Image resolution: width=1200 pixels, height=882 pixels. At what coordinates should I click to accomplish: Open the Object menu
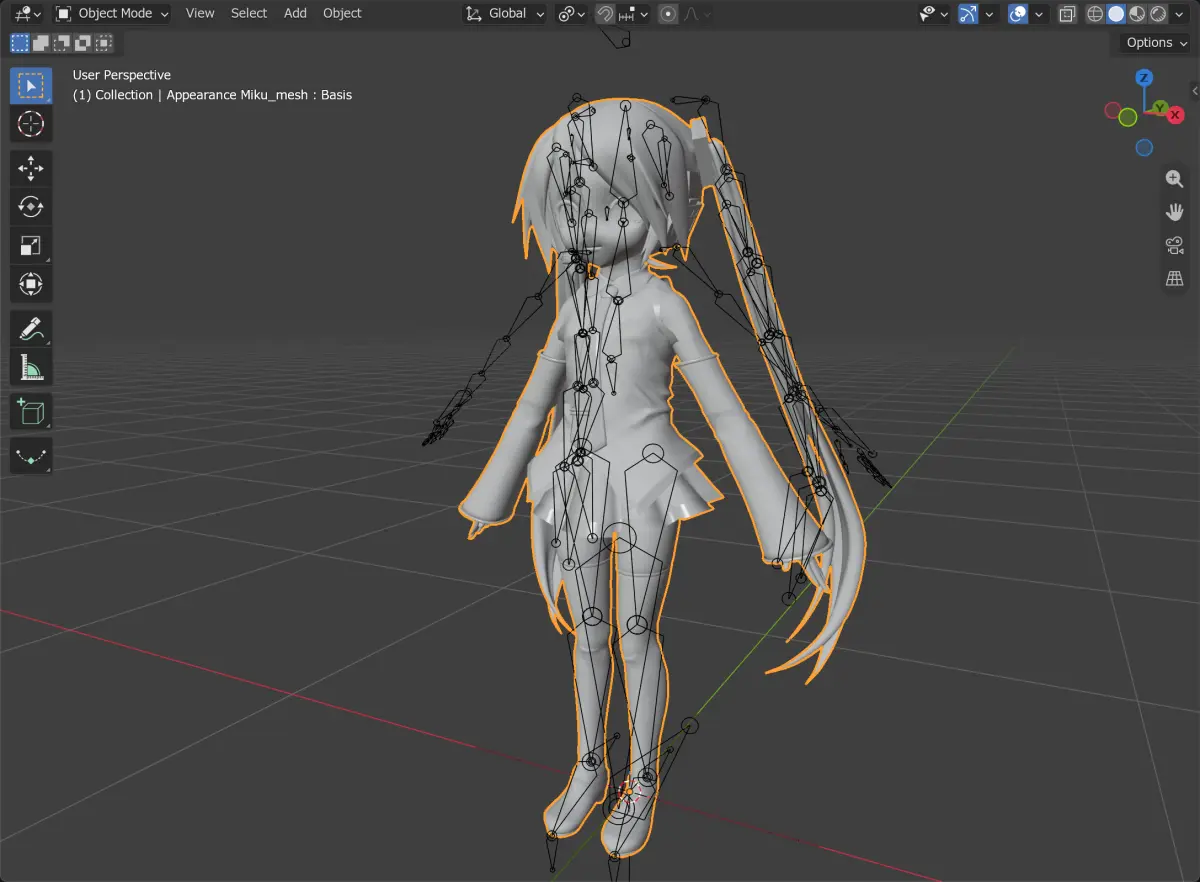[342, 14]
